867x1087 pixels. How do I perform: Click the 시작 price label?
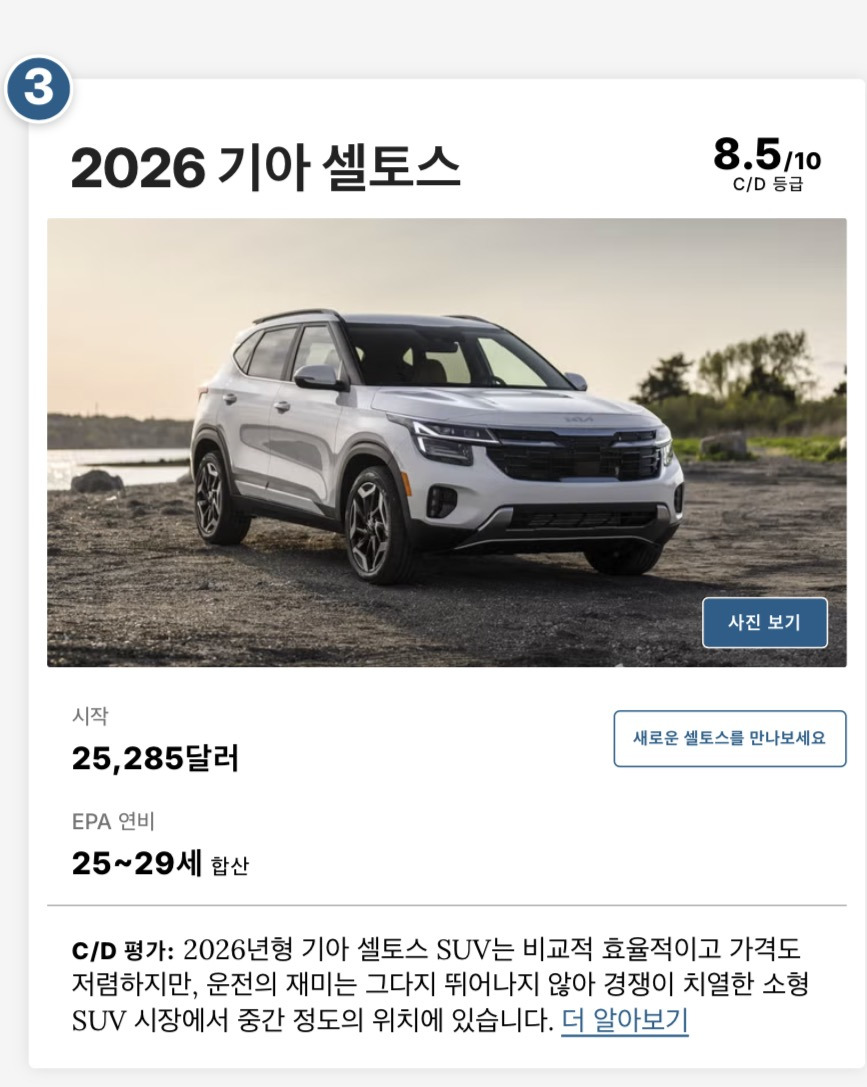tap(89, 715)
